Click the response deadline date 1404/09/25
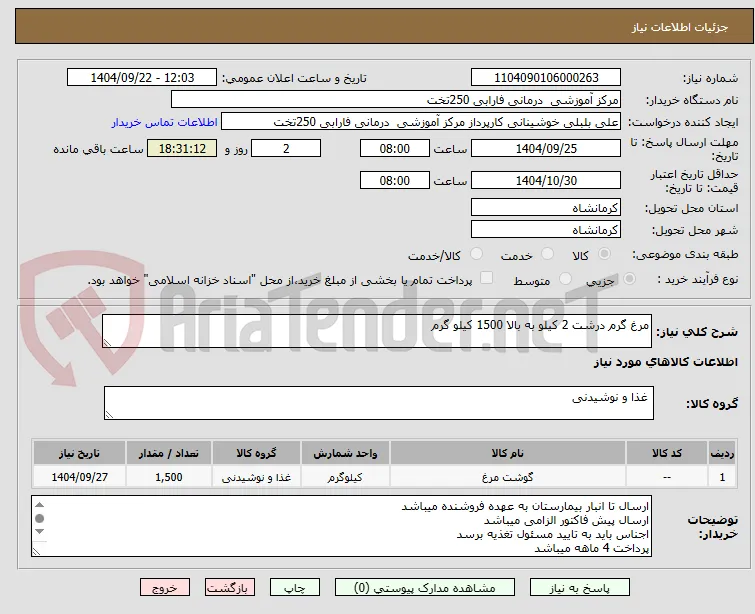This screenshot has height=614, width=755. [x=546, y=148]
